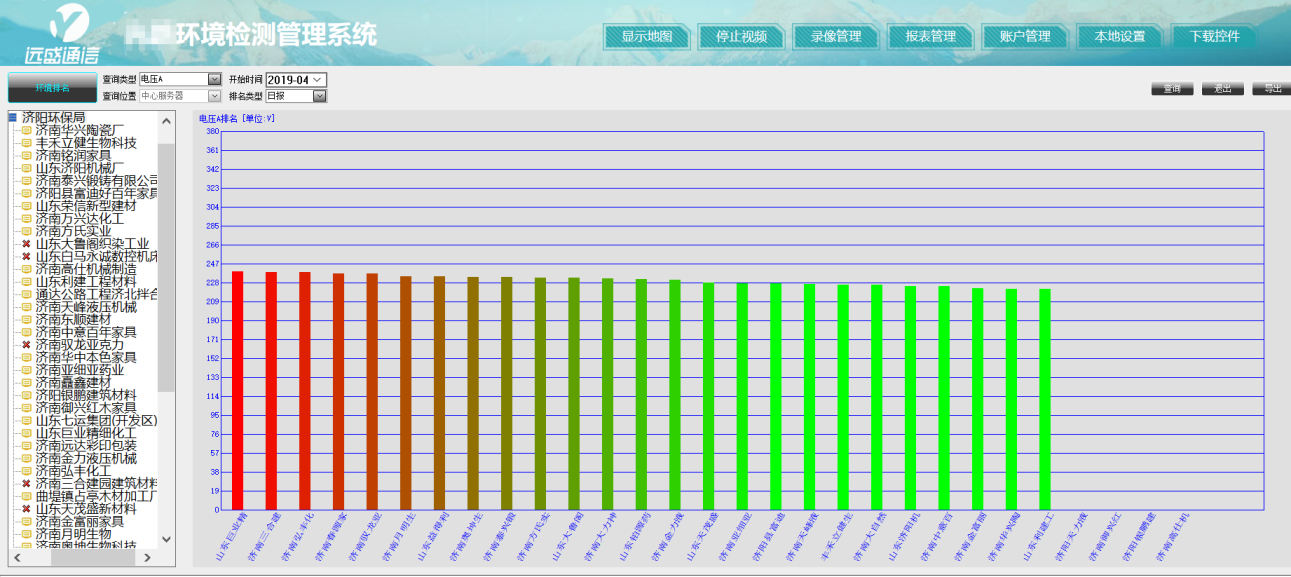Viewport: 1291px width, 577px height.
Task: Open the 报表管理 menu tab
Action: 930,36
